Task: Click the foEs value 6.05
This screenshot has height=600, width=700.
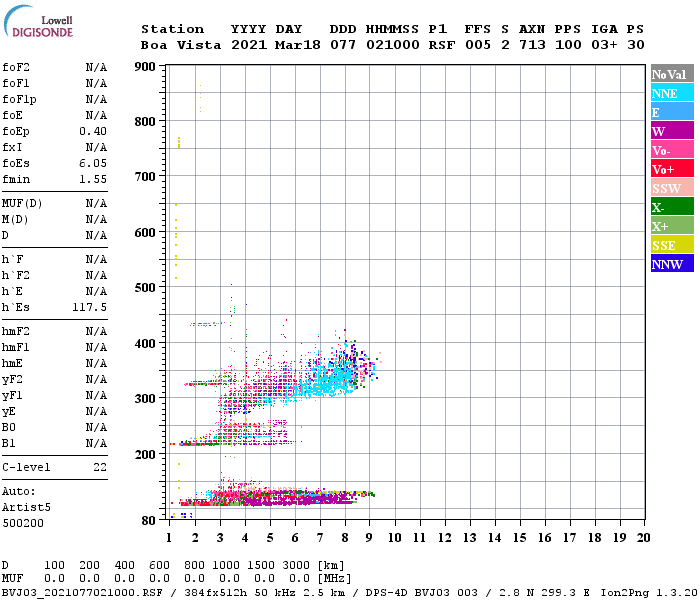Action: tap(93, 163)
